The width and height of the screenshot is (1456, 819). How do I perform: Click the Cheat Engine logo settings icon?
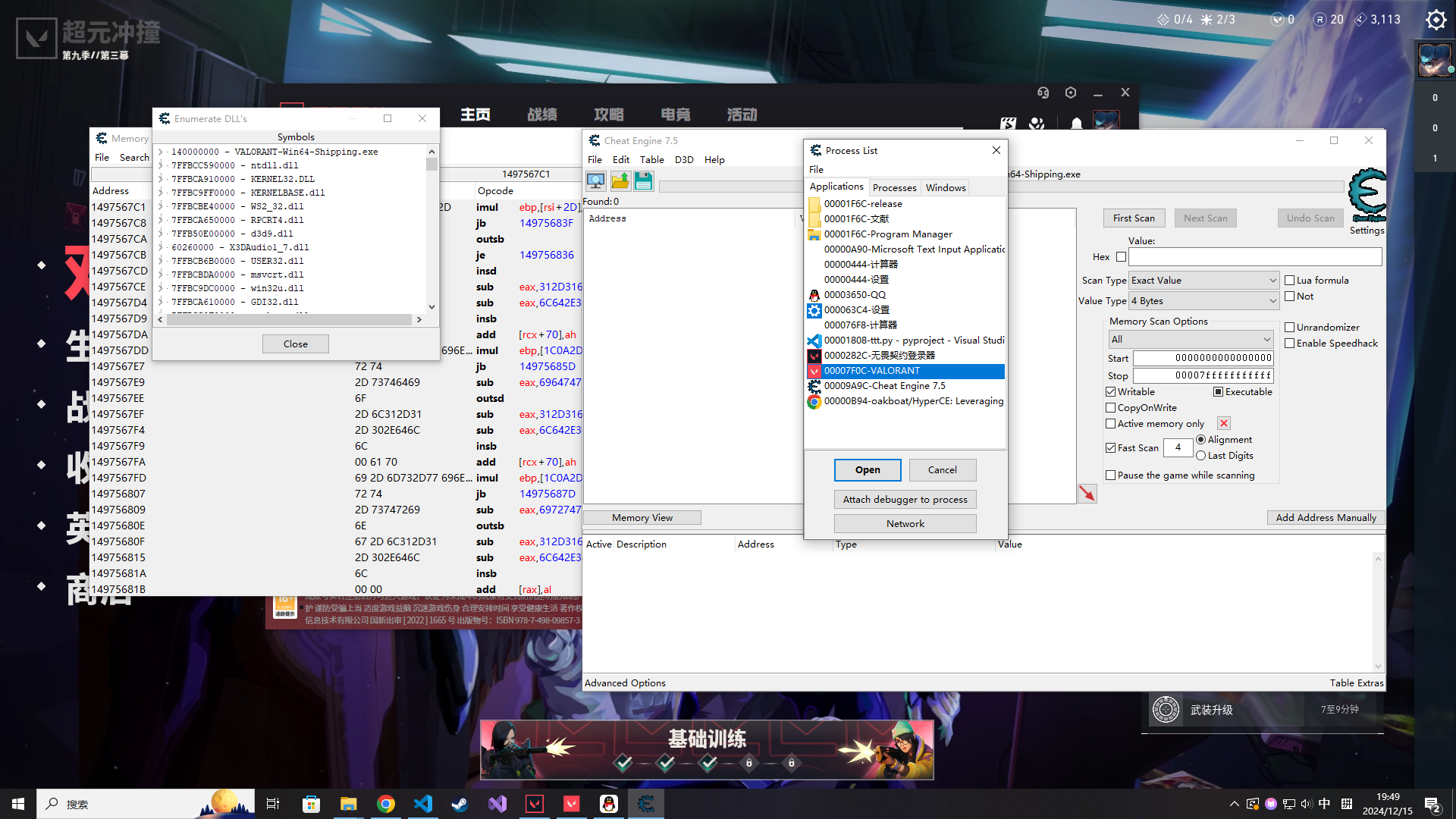pos(1367,195)
